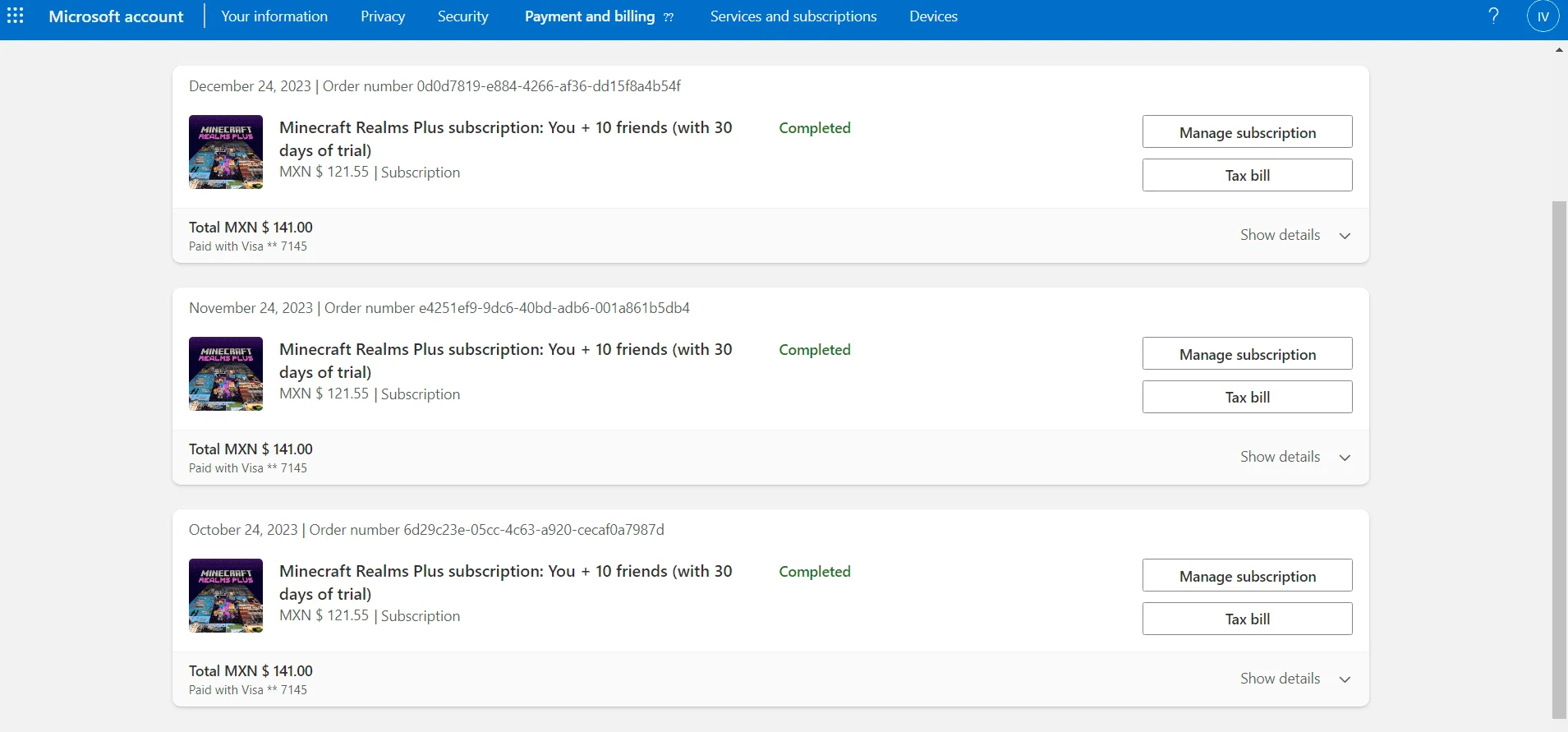
Task: Click Minecraft Realms thumbnail in October order
Action: pos(226,596)
